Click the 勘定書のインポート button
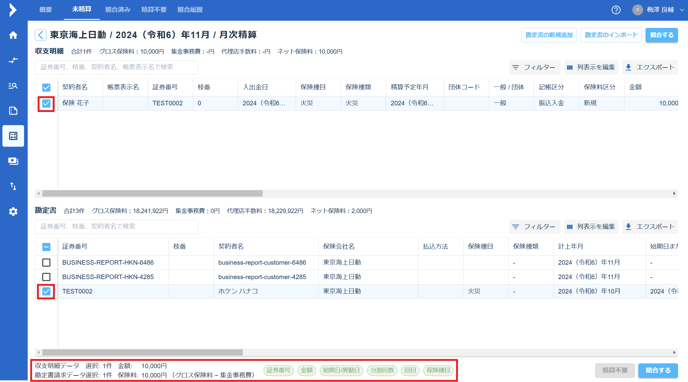 tap(611, 35)
